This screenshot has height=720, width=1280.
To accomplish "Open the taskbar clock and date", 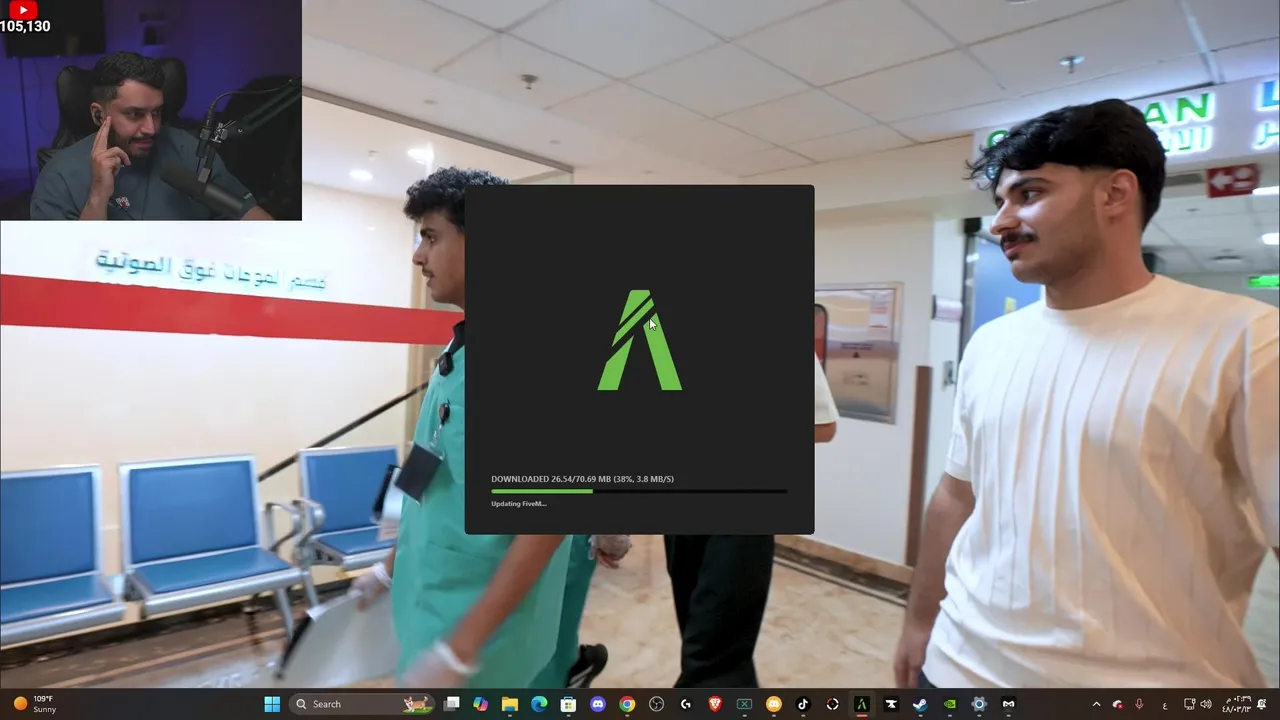I will click(1236, 704).
